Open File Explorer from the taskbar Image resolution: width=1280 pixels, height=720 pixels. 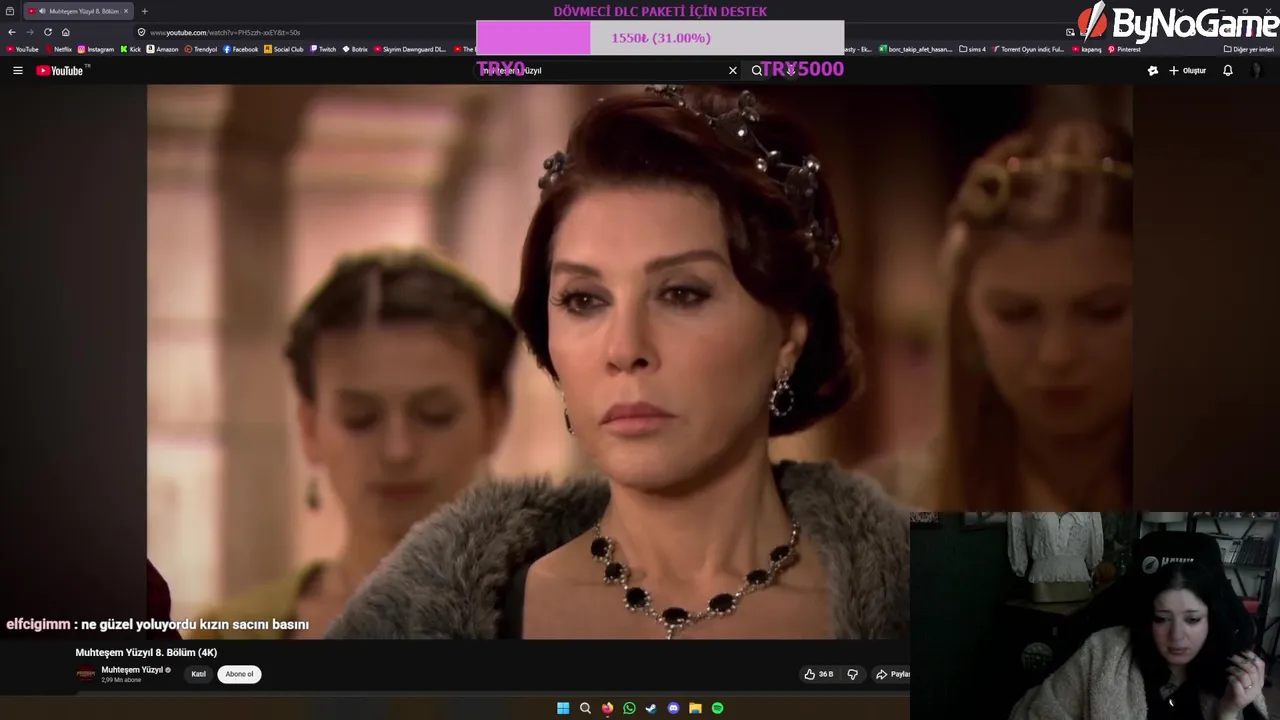695,708
